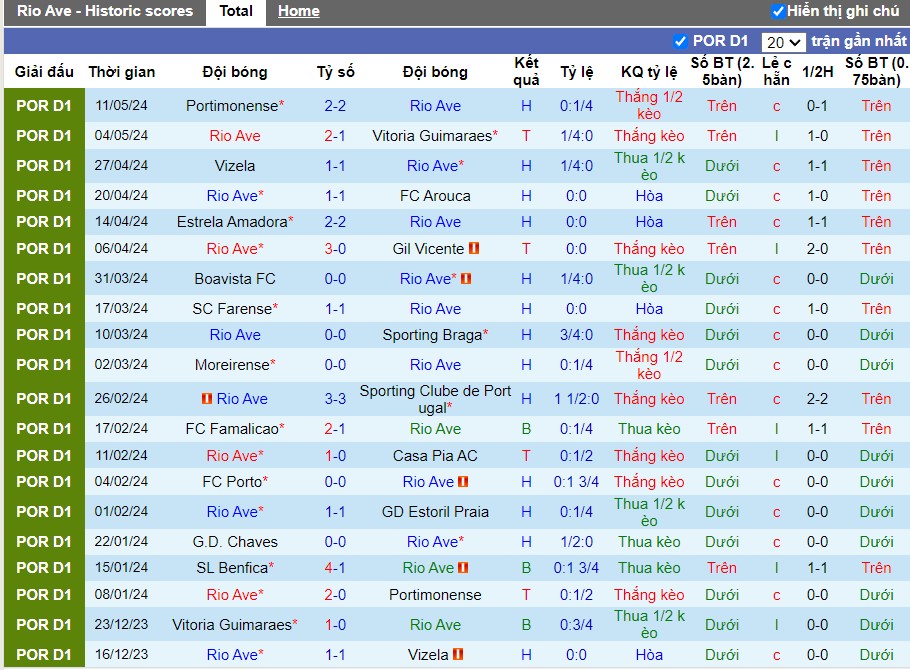This screenshot has height=670, width=910.
Task: Click the Giải đấu column header
Action: pos(44,72)
